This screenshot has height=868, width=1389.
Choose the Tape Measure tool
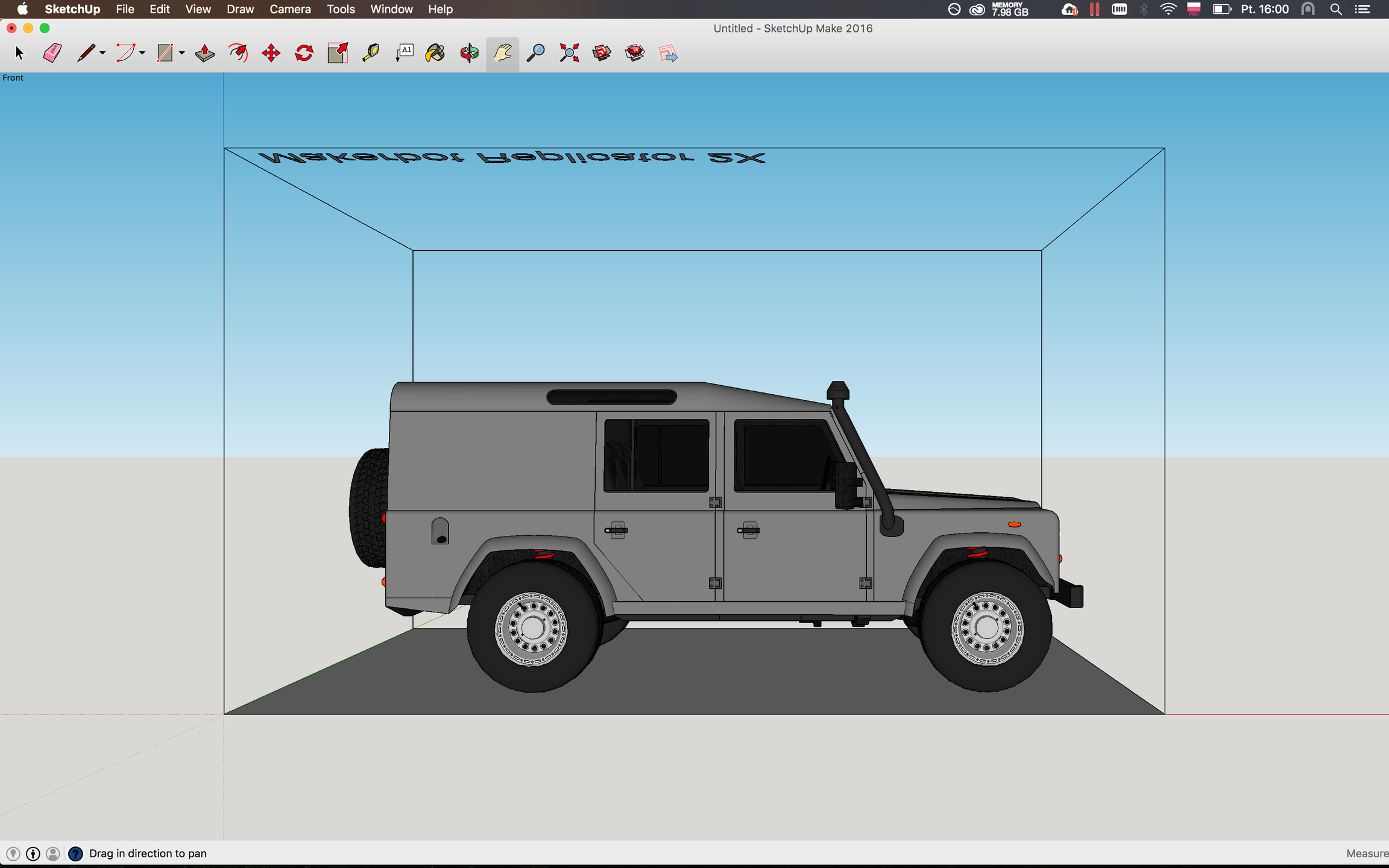coord(371,54)
